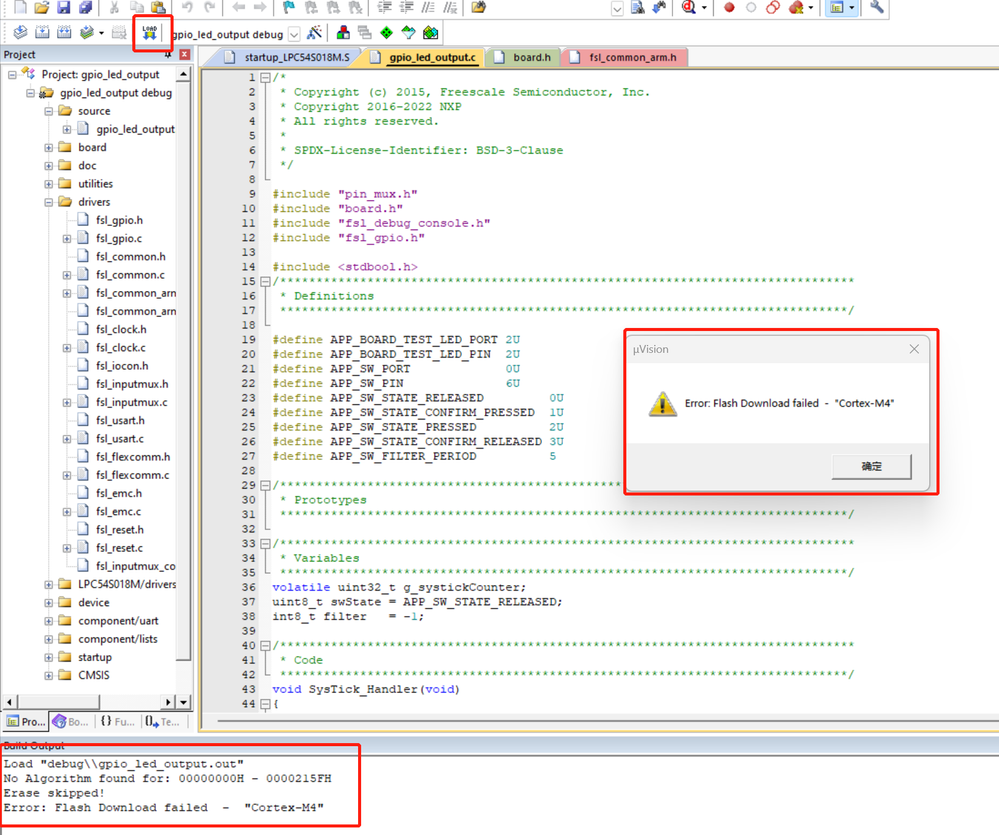999x835 pixels.
Task: Click the 'Erase skipped!' line in Build Output
Action: [x=54, y=793]
